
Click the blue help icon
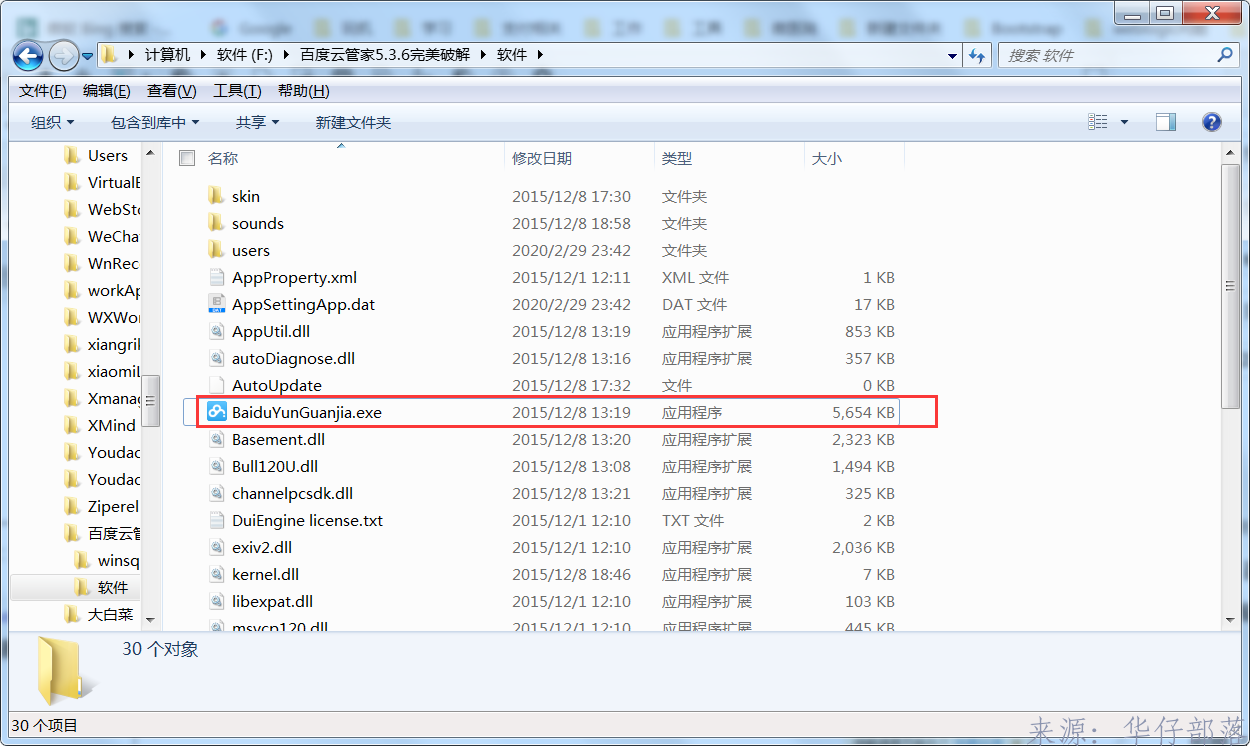[x=1212, y=122]
